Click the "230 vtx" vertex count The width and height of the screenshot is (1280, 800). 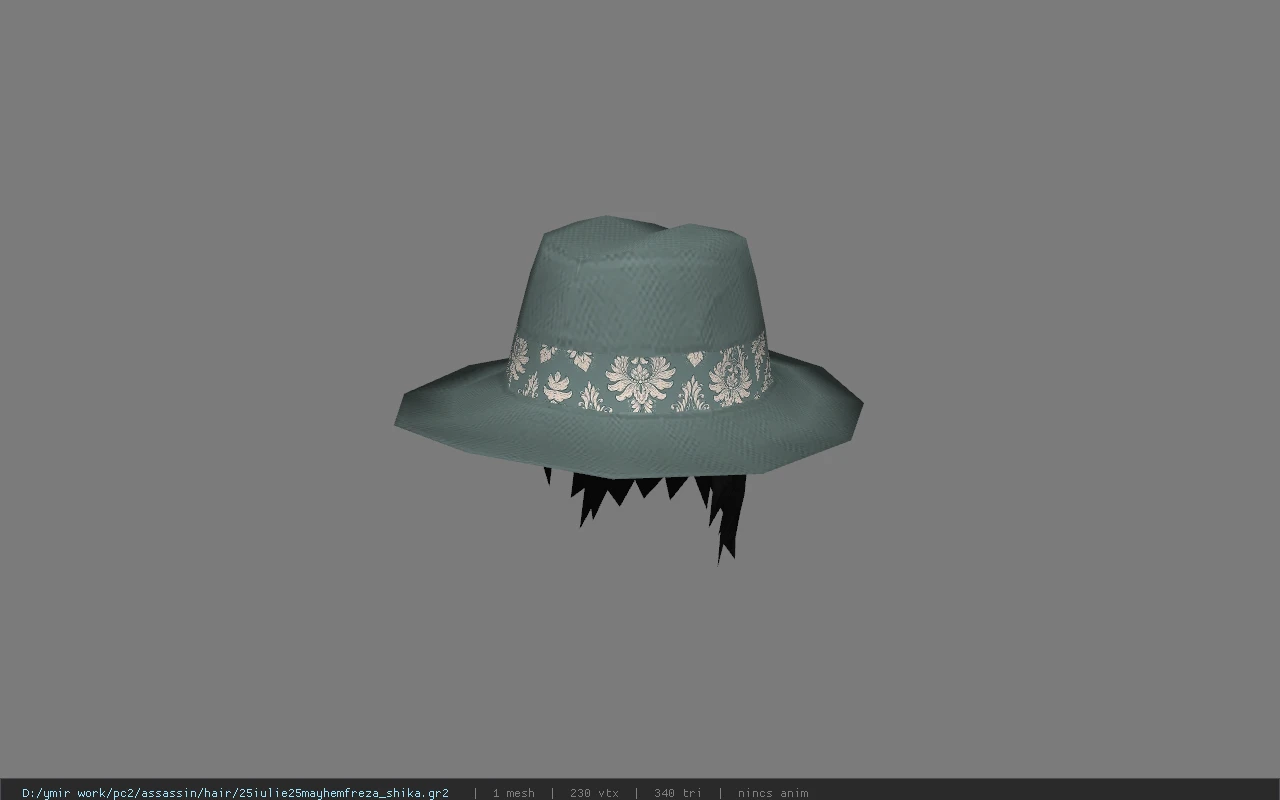click(x=594, y=793)
